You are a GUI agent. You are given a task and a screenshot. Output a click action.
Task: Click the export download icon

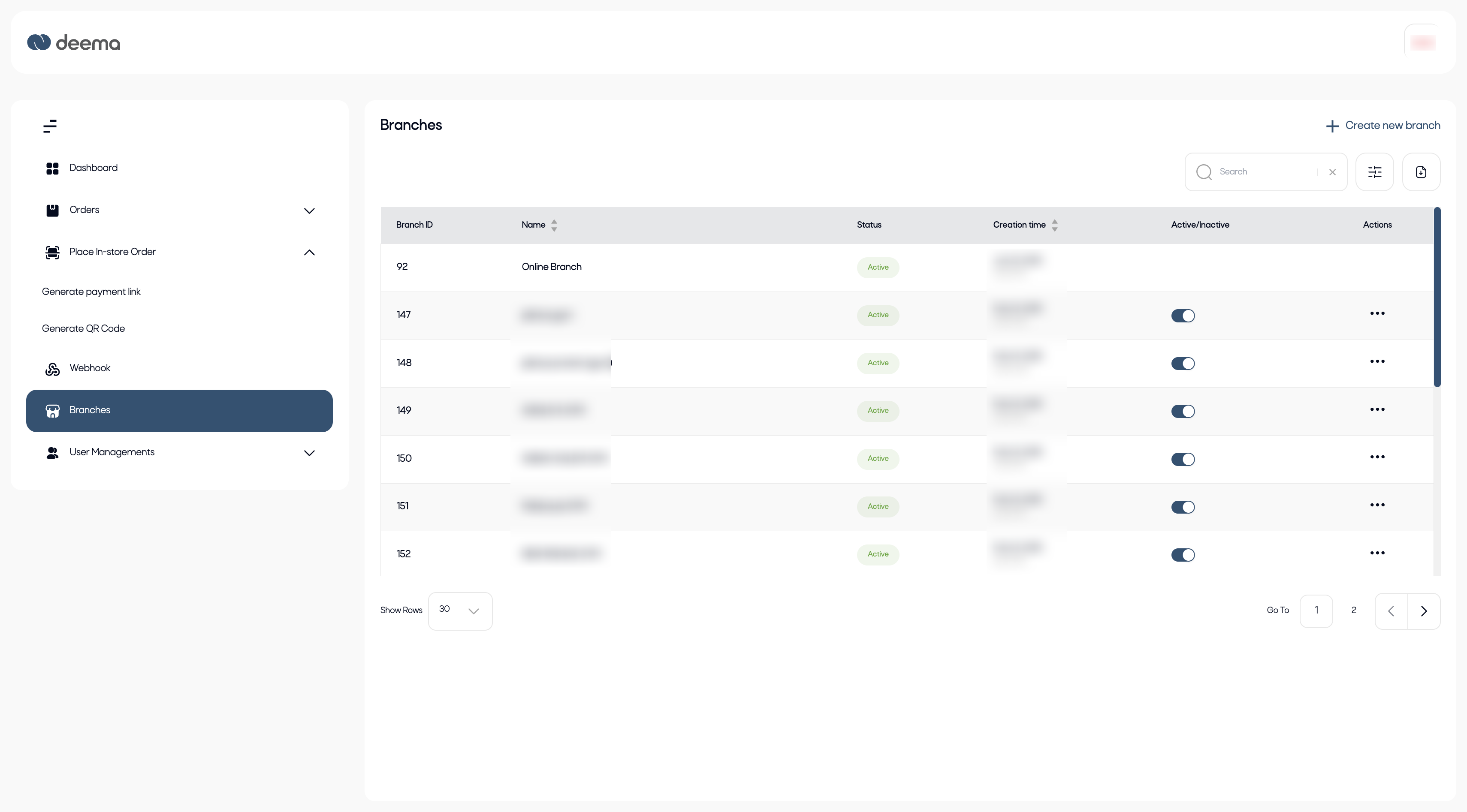point(1421,172)
